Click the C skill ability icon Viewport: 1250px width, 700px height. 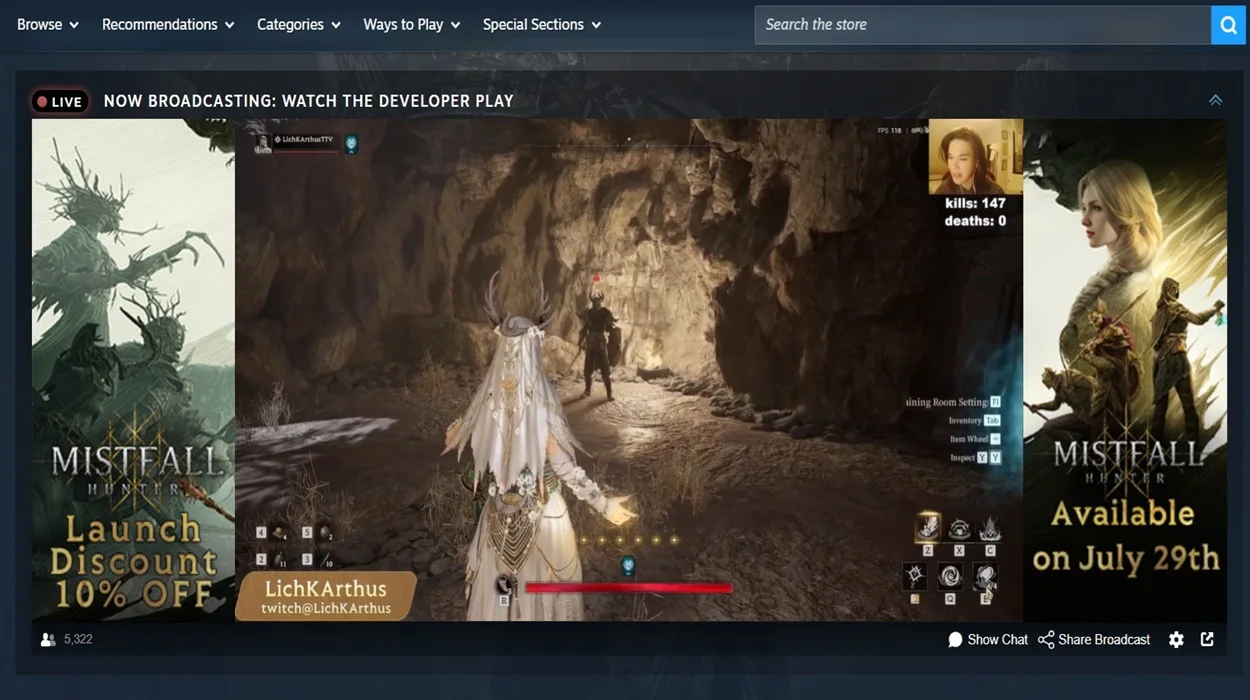(990, 530)
